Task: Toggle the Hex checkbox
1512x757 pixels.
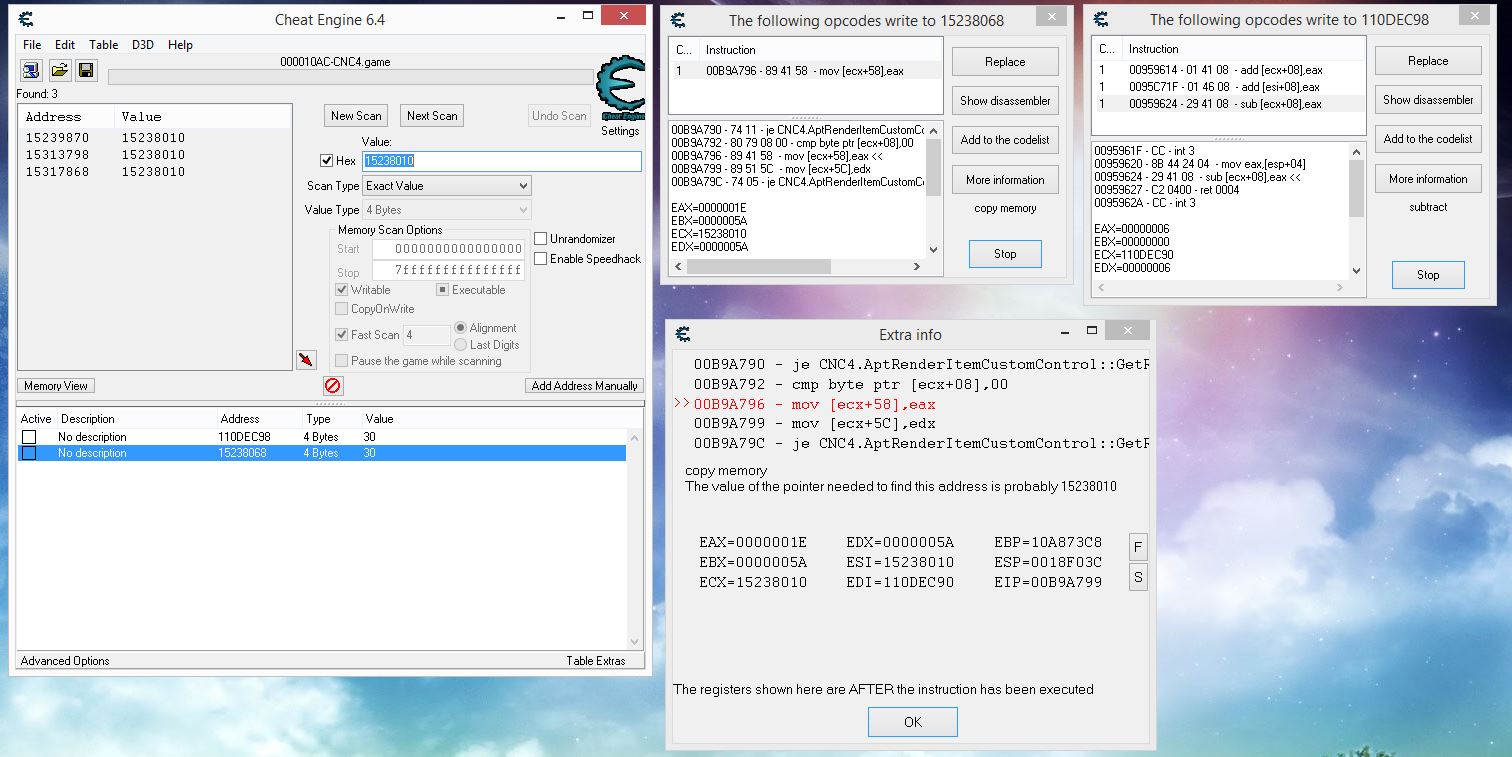Action: [x=326, y=161]
